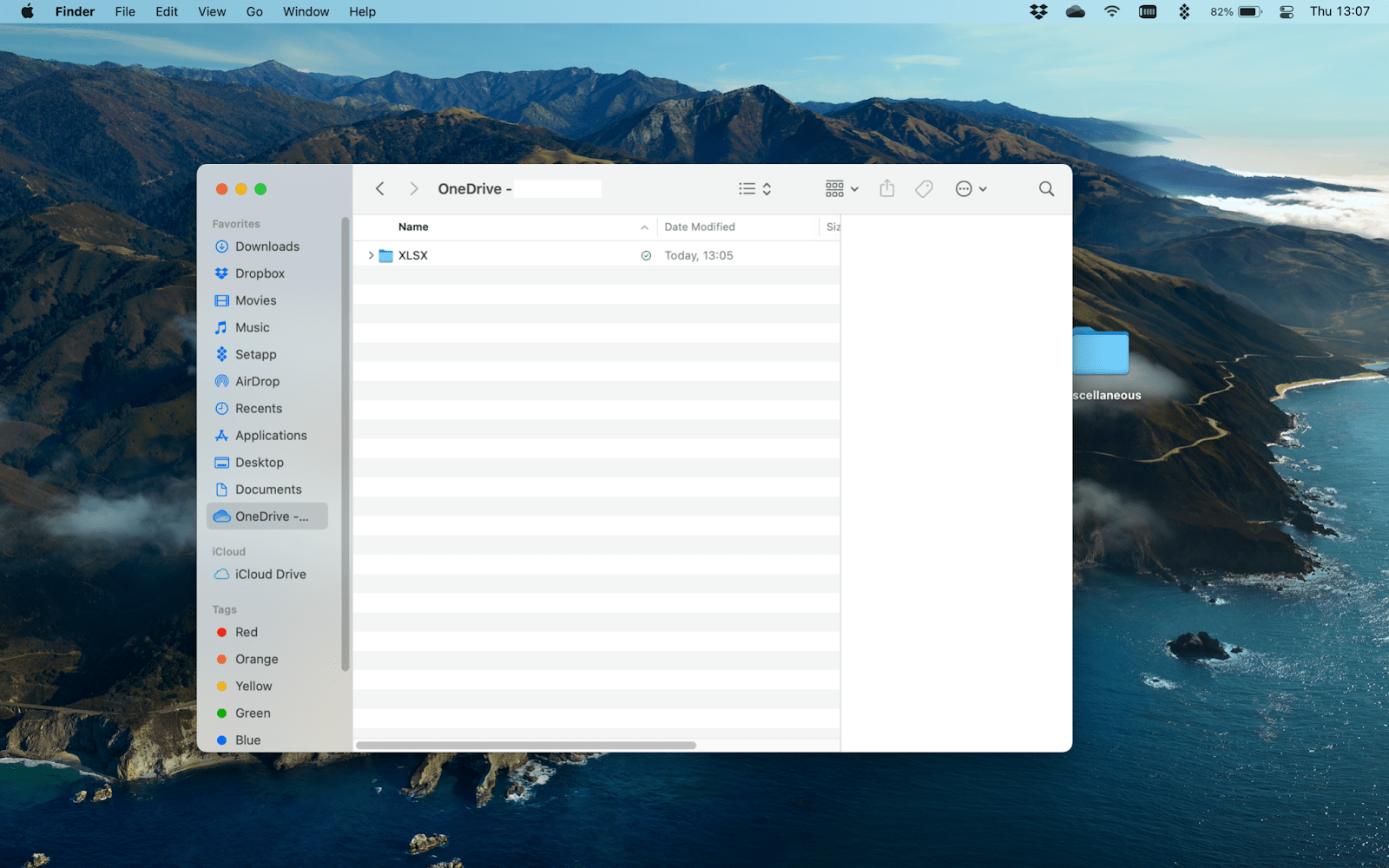Click the Setapp icon in sidebar
The image size is (1389, 868).
click(x=255, y=354)
